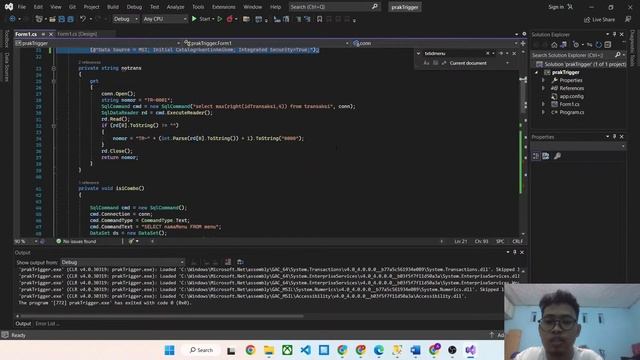
Task: Toggle Match Case in the find box
Action: pyautogui.click(x=426, y=63)
